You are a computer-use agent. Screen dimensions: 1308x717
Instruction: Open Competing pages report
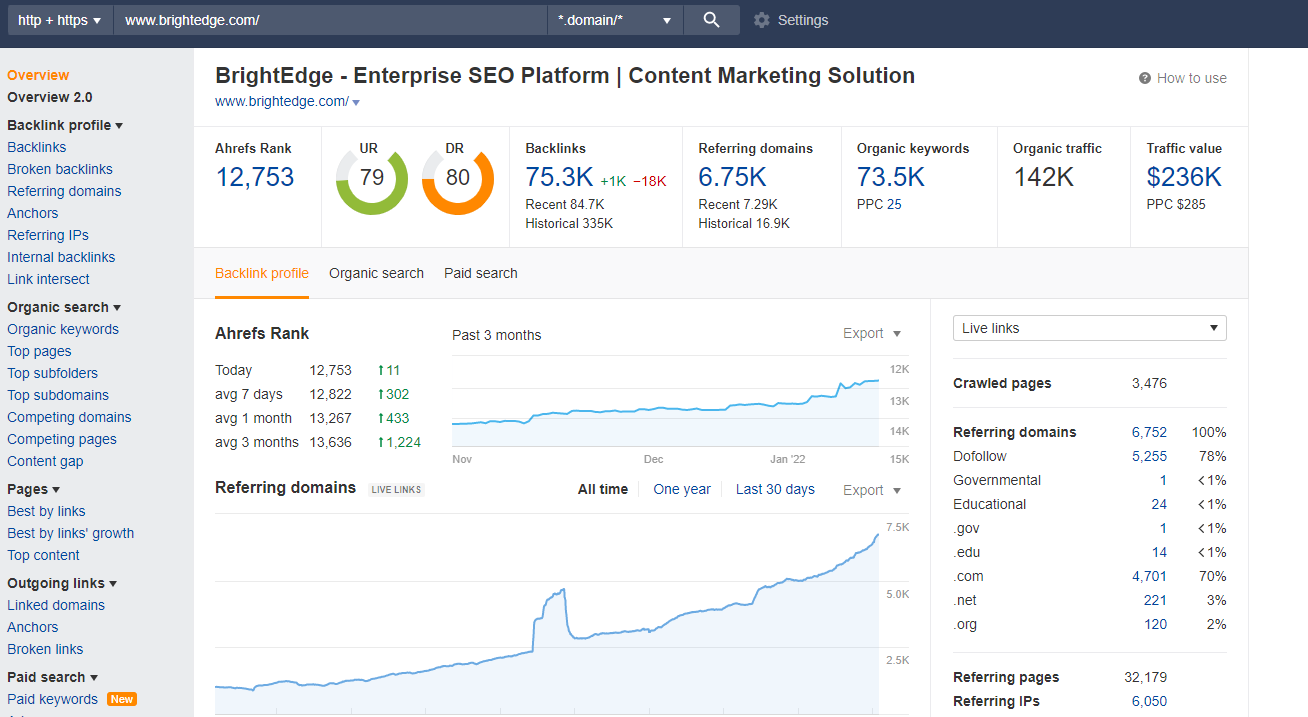[62, 439]
